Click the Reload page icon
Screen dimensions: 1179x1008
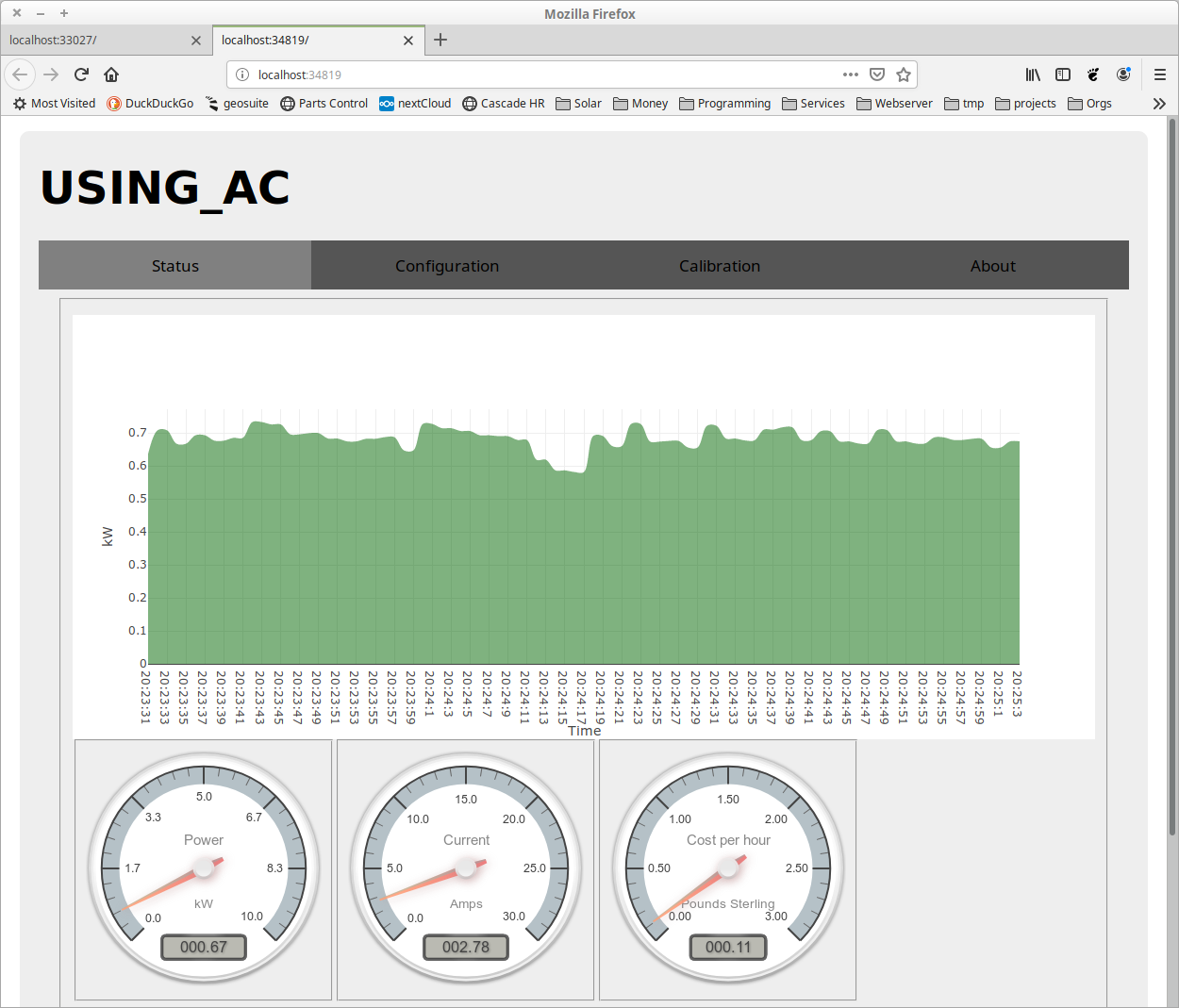click(81, 74)
